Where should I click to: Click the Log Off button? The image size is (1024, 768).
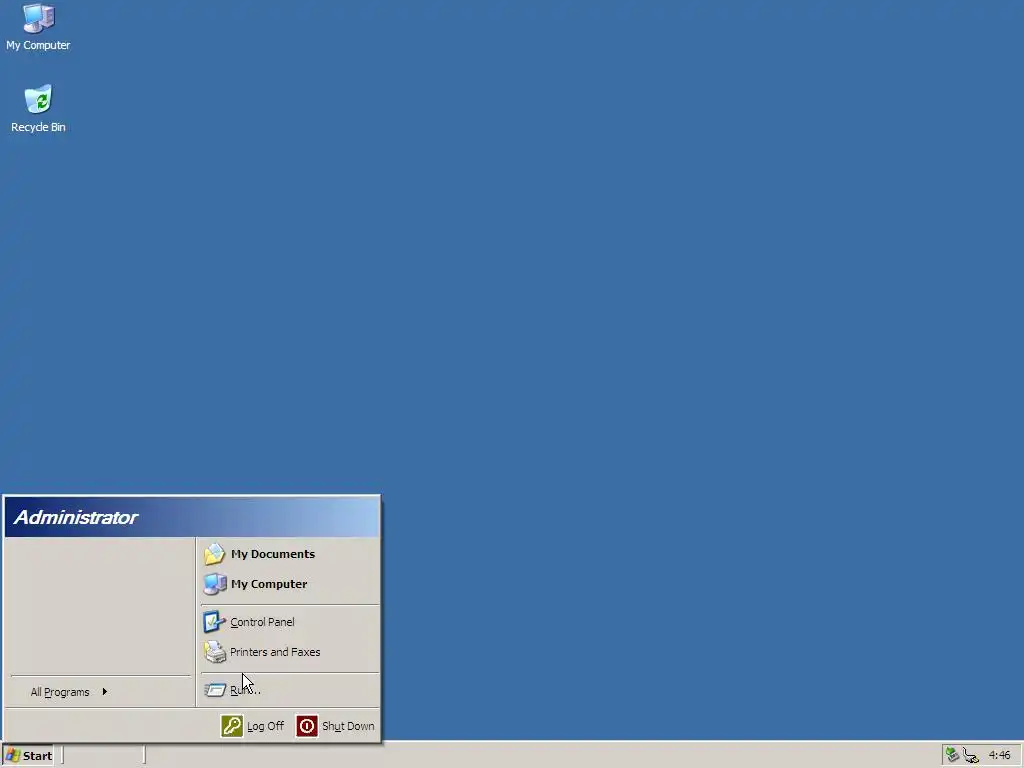point(253,726)
